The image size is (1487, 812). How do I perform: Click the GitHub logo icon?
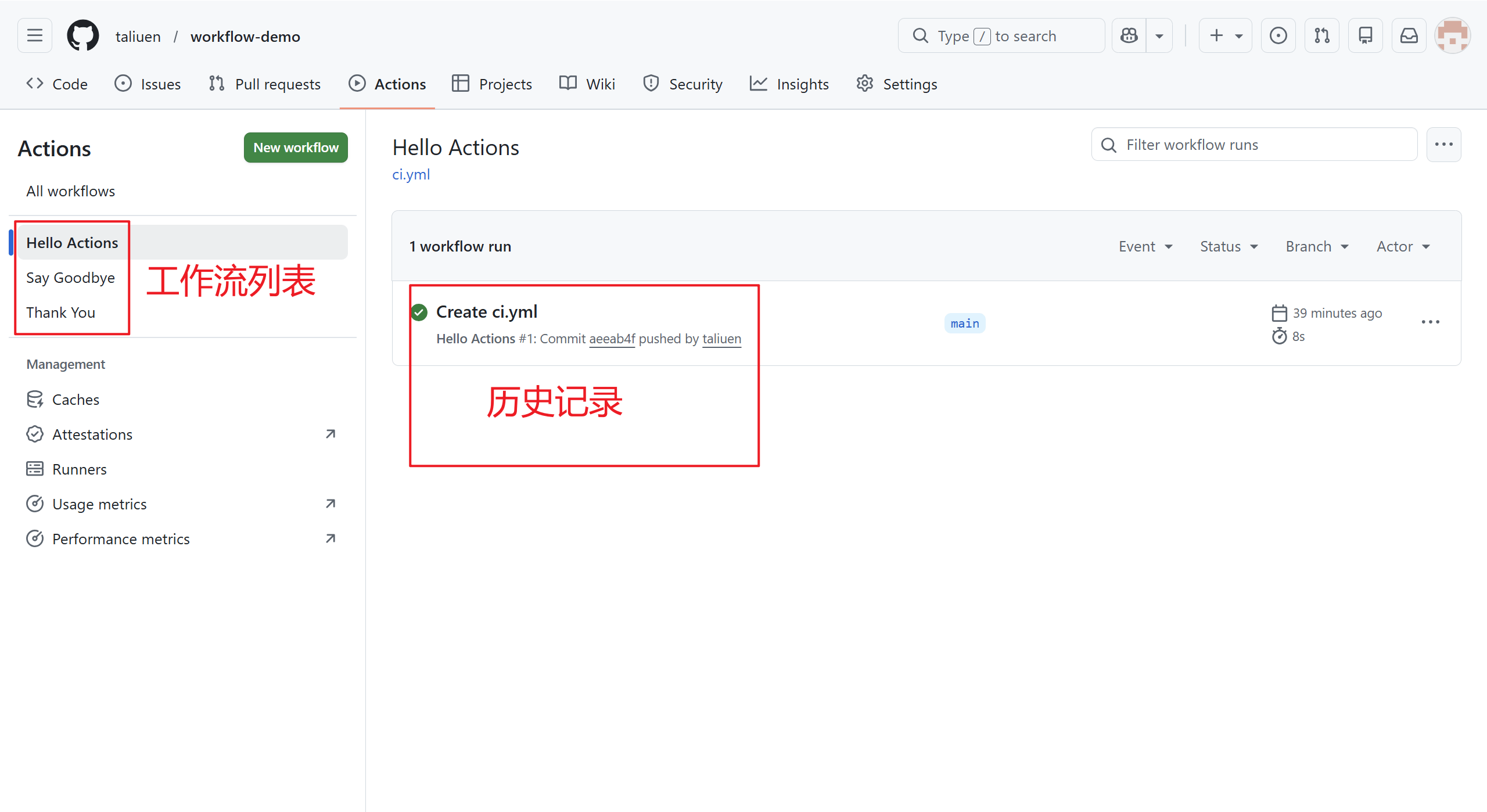pos(83,36)
